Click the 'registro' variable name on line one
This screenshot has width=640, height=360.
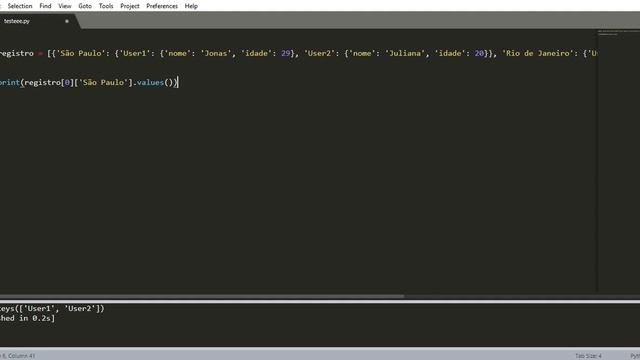coord(17,53)
